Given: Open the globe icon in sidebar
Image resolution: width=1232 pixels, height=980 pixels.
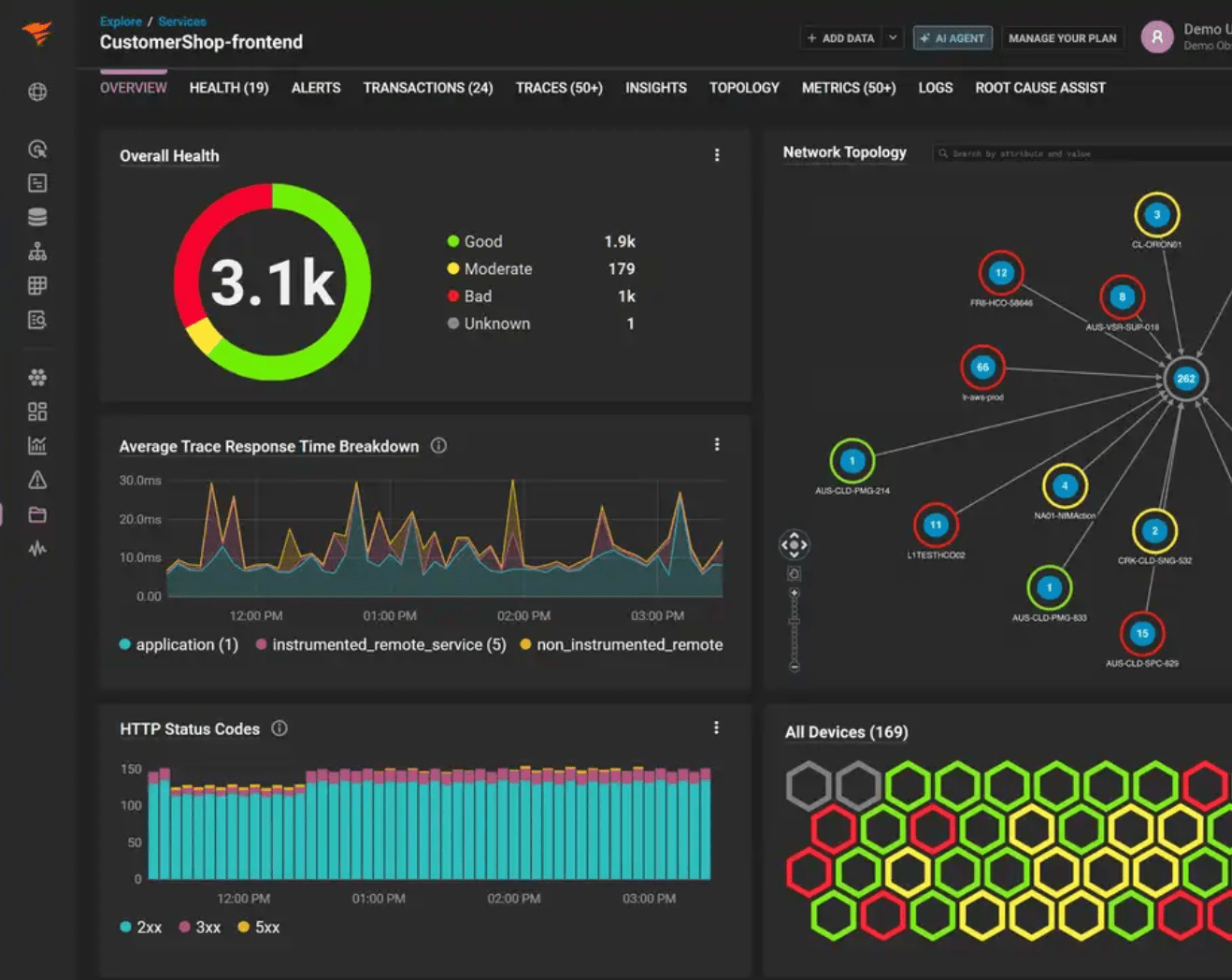Looking at the screenshot, I should 37,92.
